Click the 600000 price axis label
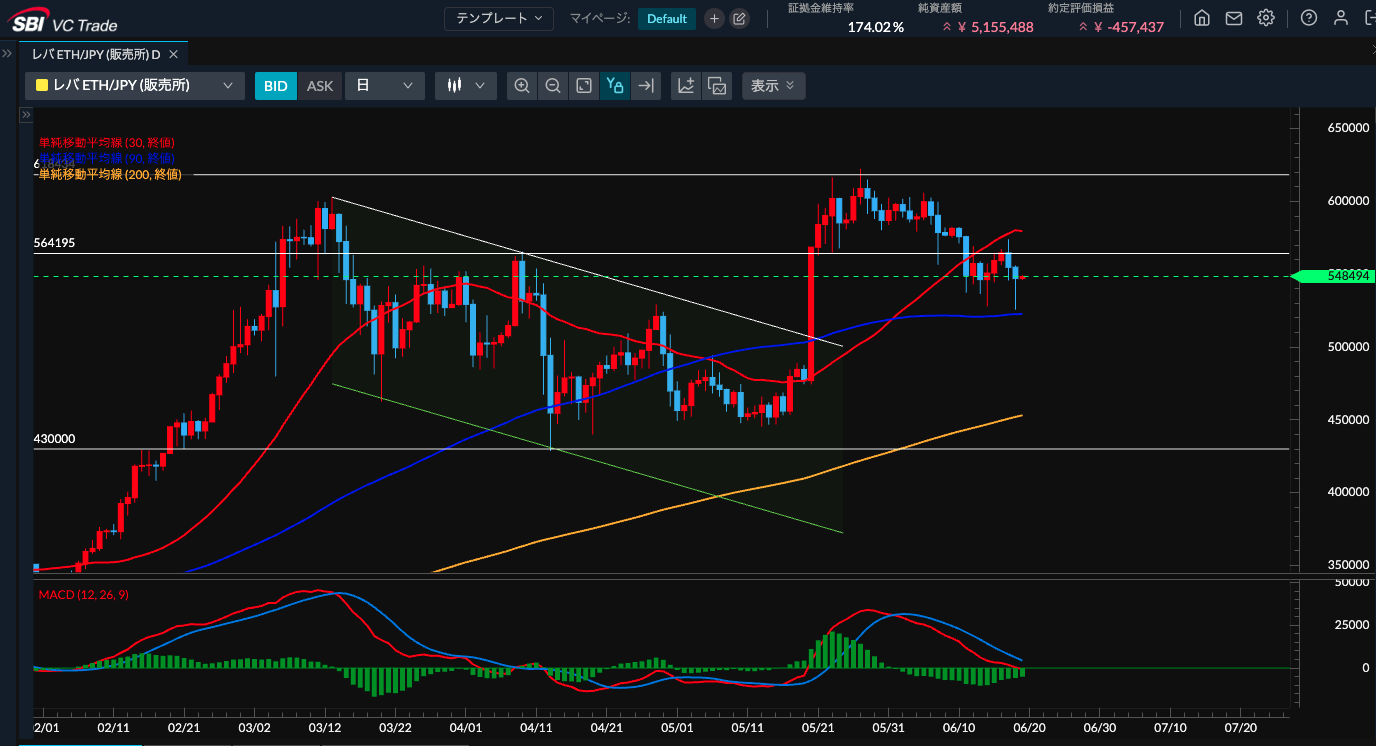1376x746 pixels. [x=1348, y=201]
